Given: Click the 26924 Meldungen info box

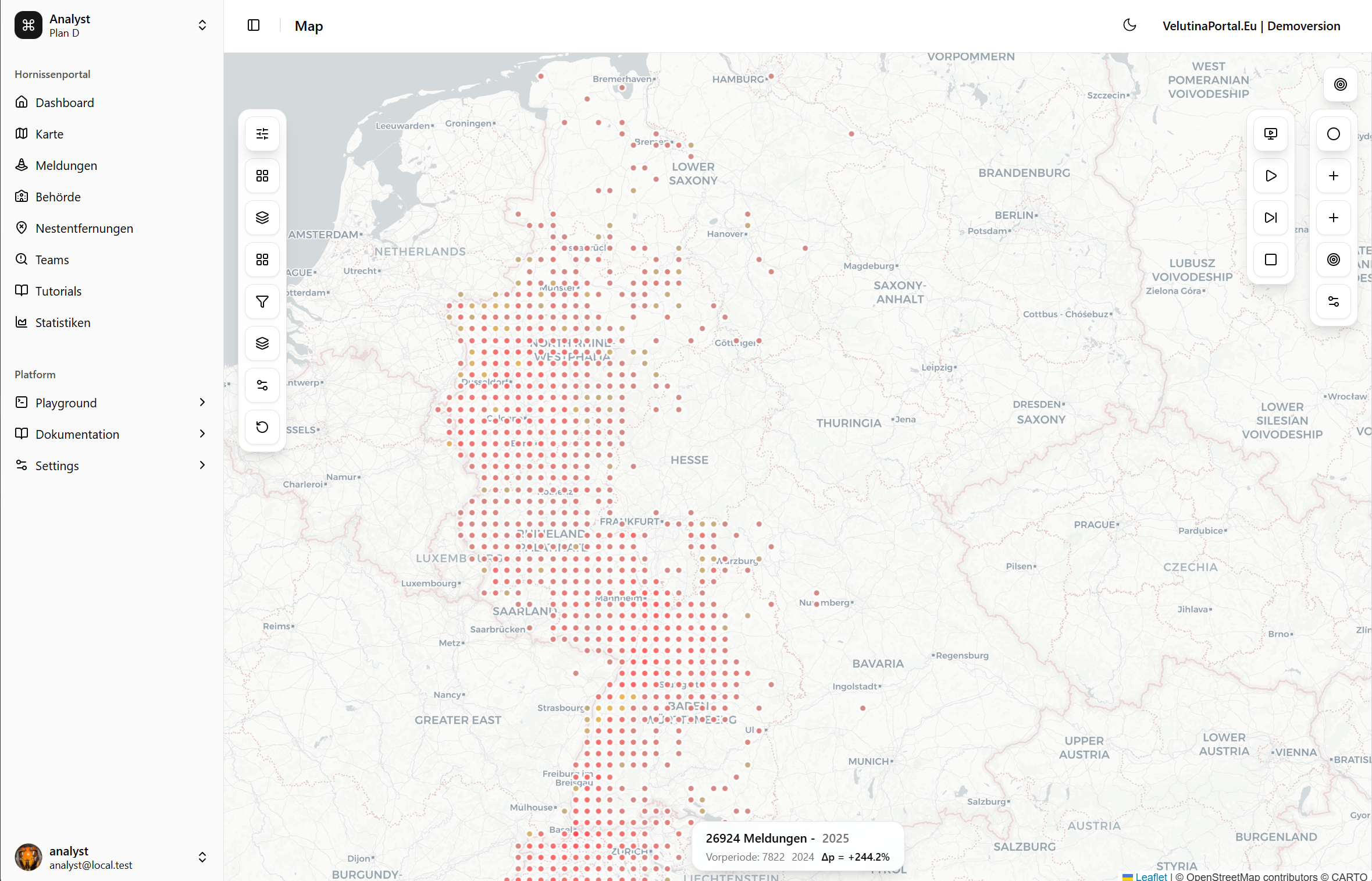Looking at the screenshot, I should (797, 847).
